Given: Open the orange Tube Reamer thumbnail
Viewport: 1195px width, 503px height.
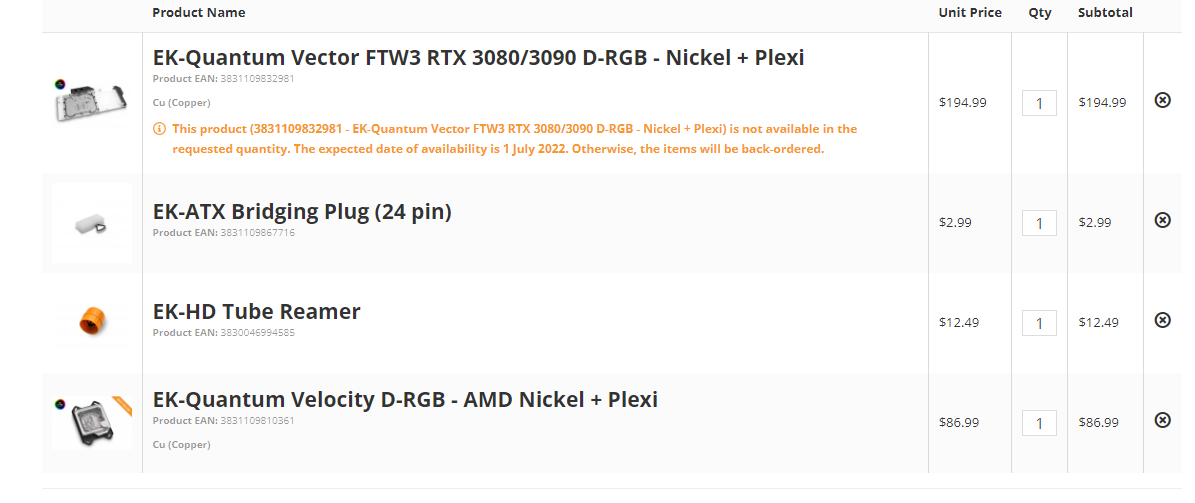Looking at the screenshot, I should [92, 322].
